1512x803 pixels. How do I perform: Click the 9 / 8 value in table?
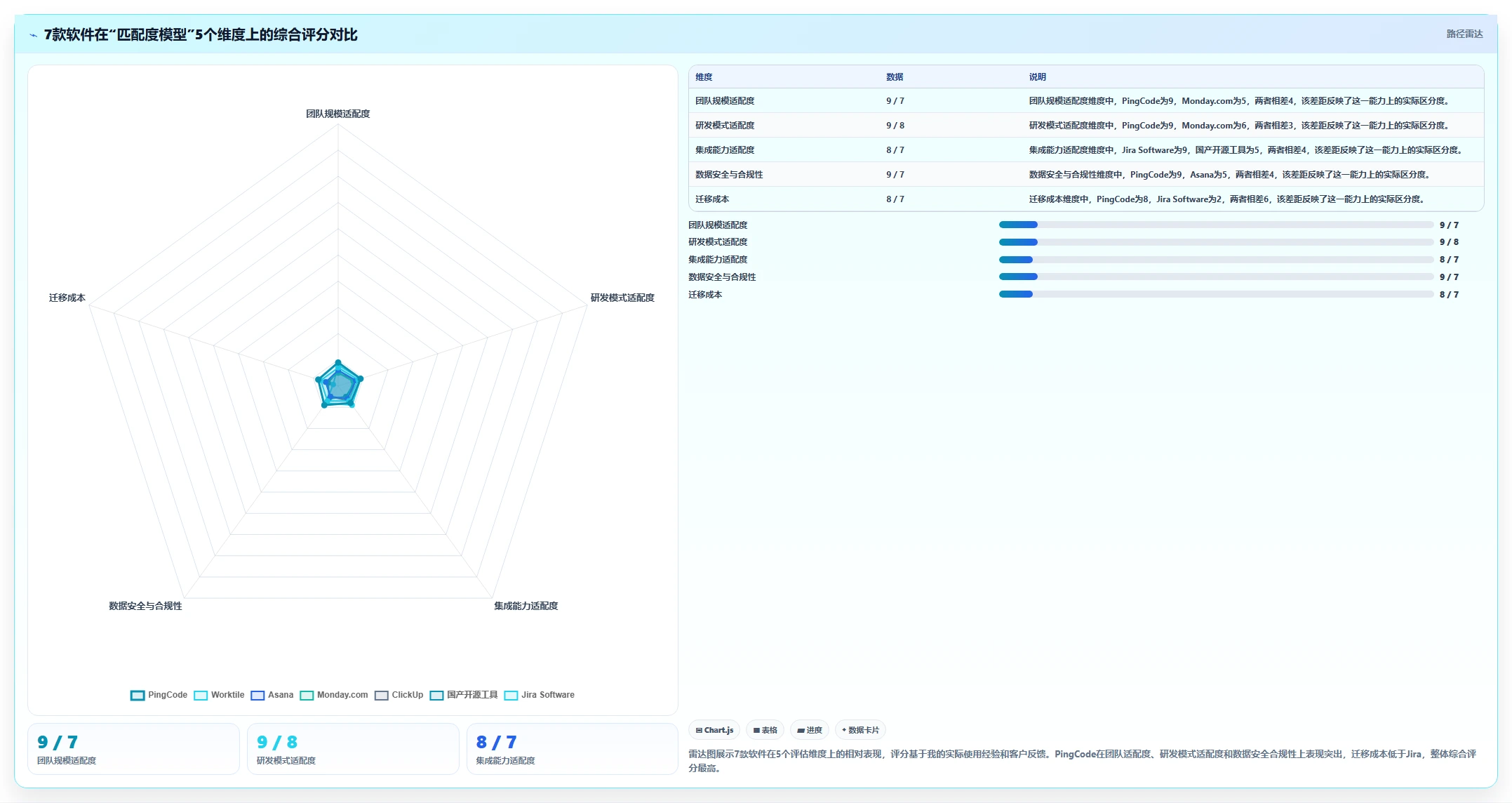[x=895, y=126]
